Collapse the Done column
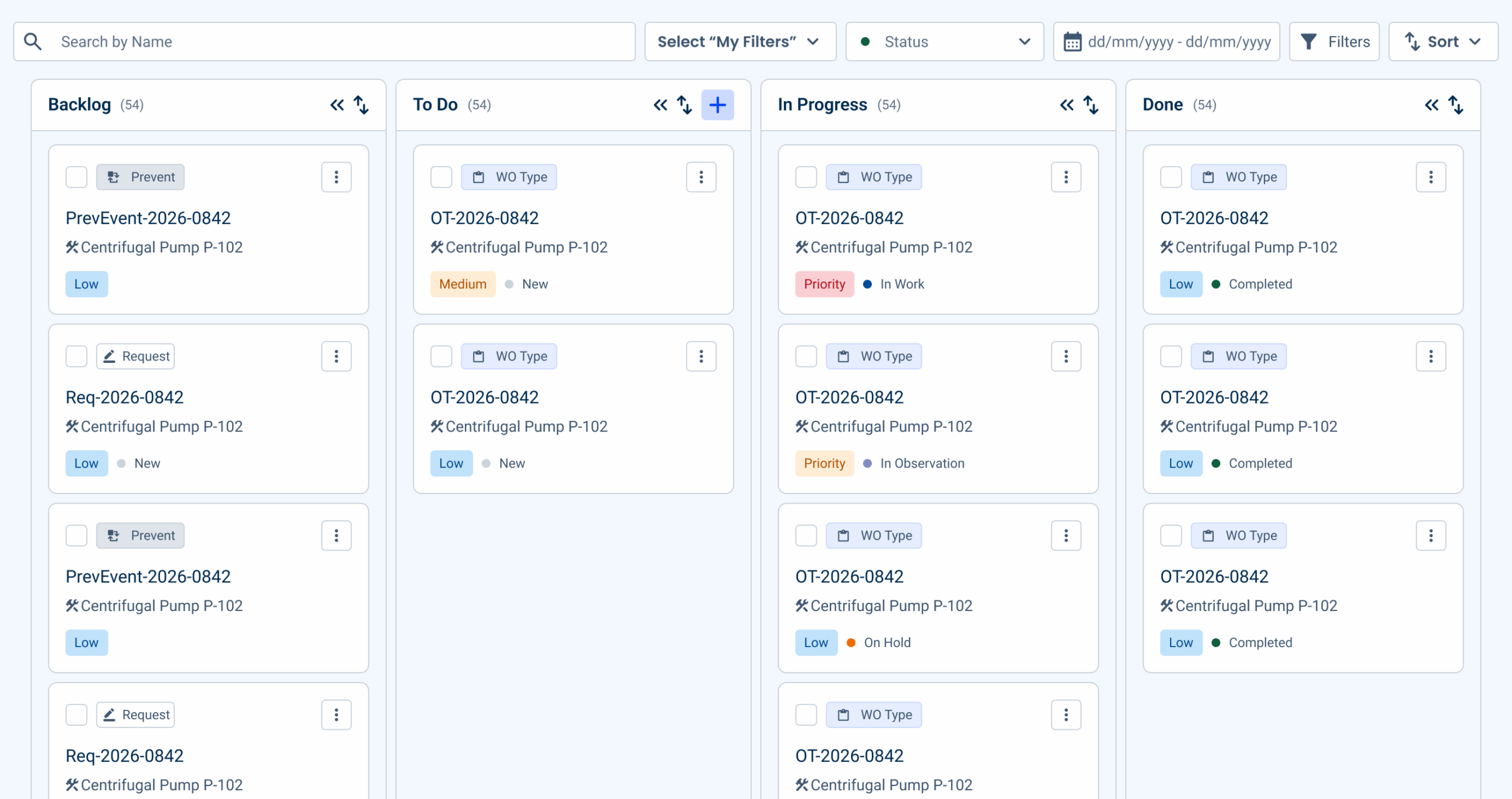The image size is (1512, 799). (1432, 105)
